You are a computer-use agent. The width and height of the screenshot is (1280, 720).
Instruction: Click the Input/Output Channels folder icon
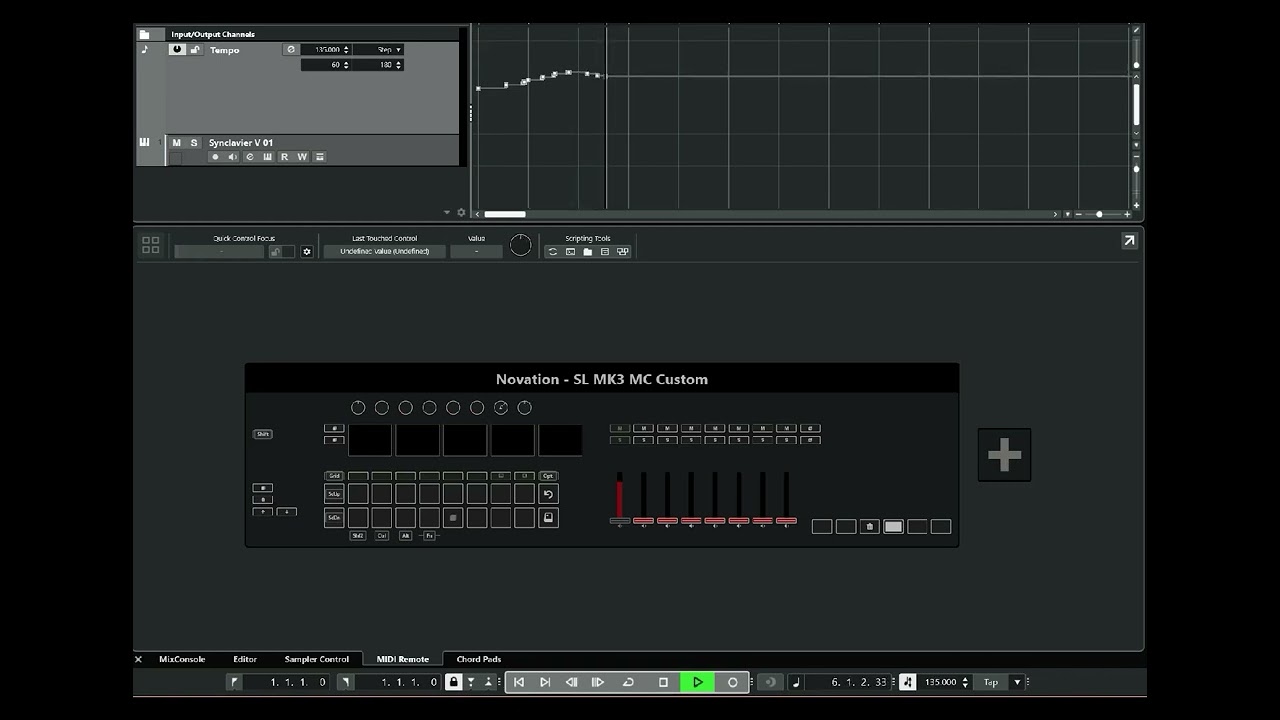click(145, 34)
